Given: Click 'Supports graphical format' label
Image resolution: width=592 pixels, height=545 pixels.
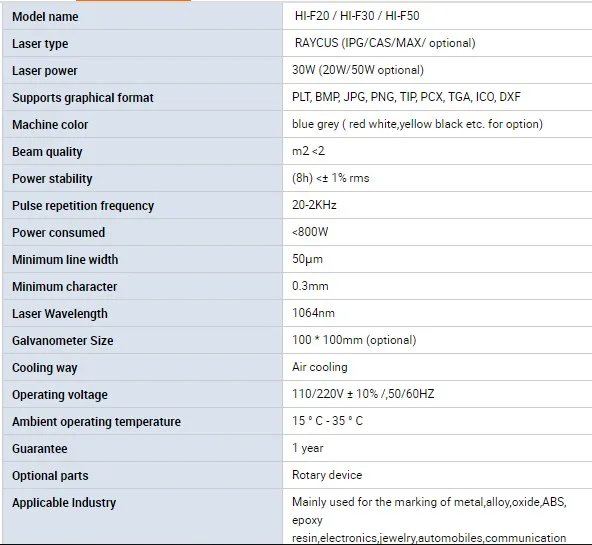Looking at the screenshot, I should tap(83, 98).
